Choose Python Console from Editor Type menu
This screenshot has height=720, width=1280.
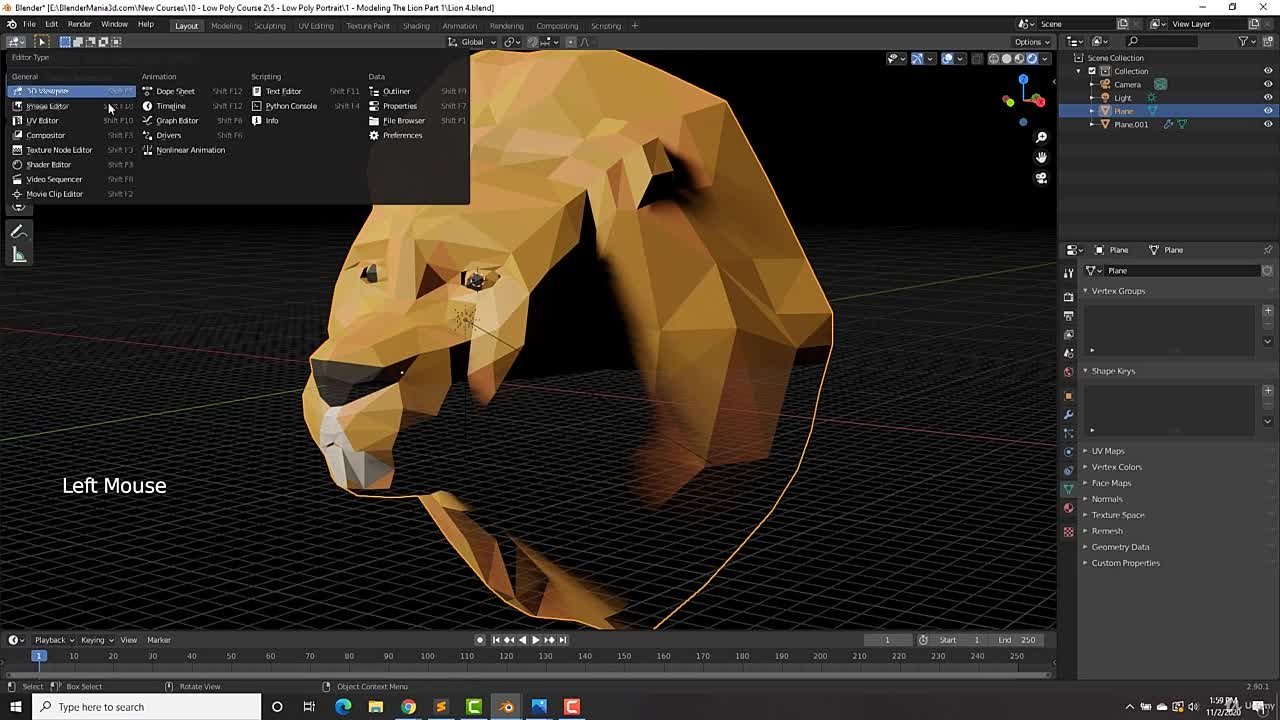point(305,106)
